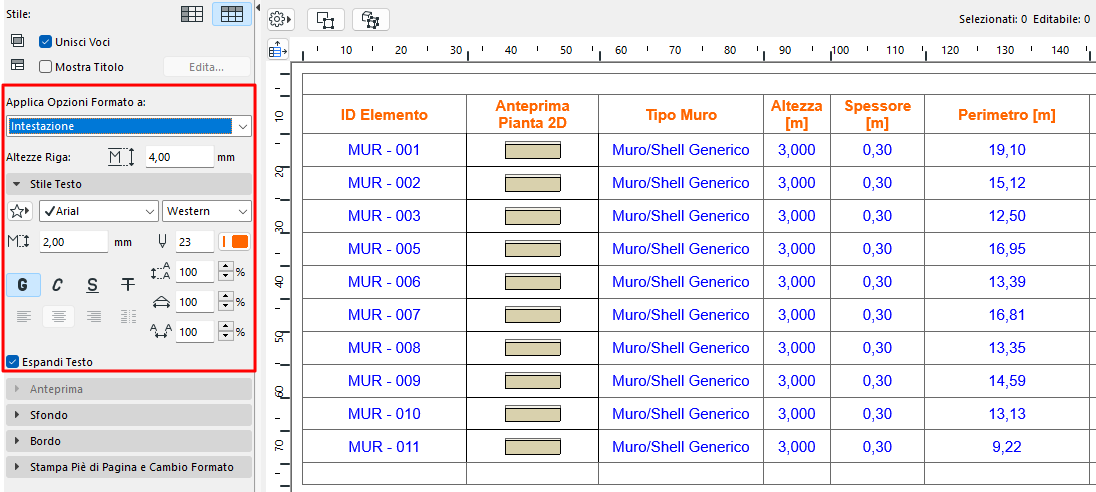Open the schedule settings gear menu
1096x492 pixels.
[x=280, y=19]
